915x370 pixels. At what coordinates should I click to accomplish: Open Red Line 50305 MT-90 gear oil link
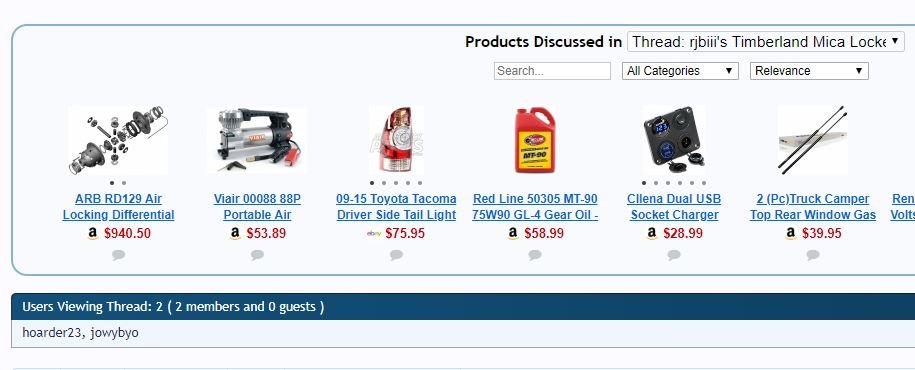(535, 207)
